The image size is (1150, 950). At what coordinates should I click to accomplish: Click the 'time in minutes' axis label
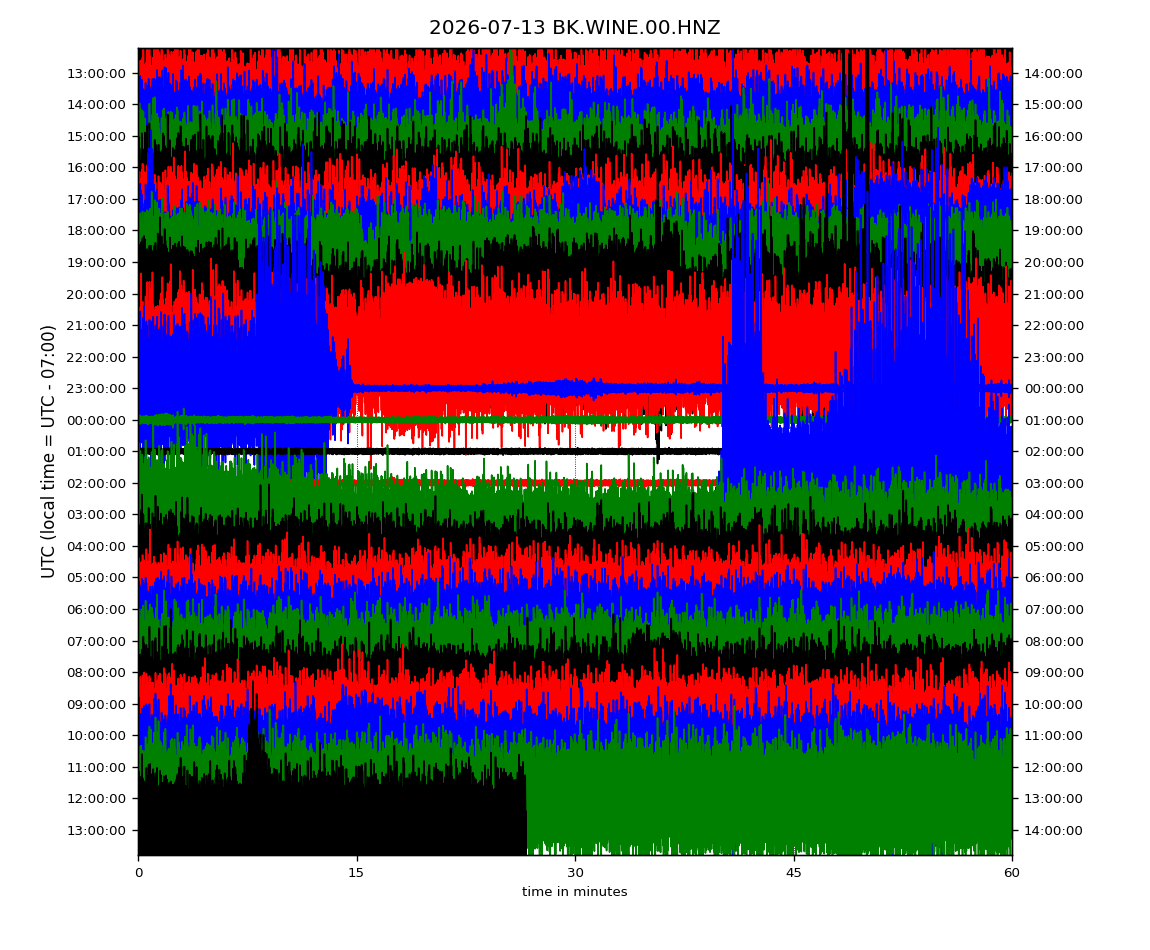click(x=574, y=892)
